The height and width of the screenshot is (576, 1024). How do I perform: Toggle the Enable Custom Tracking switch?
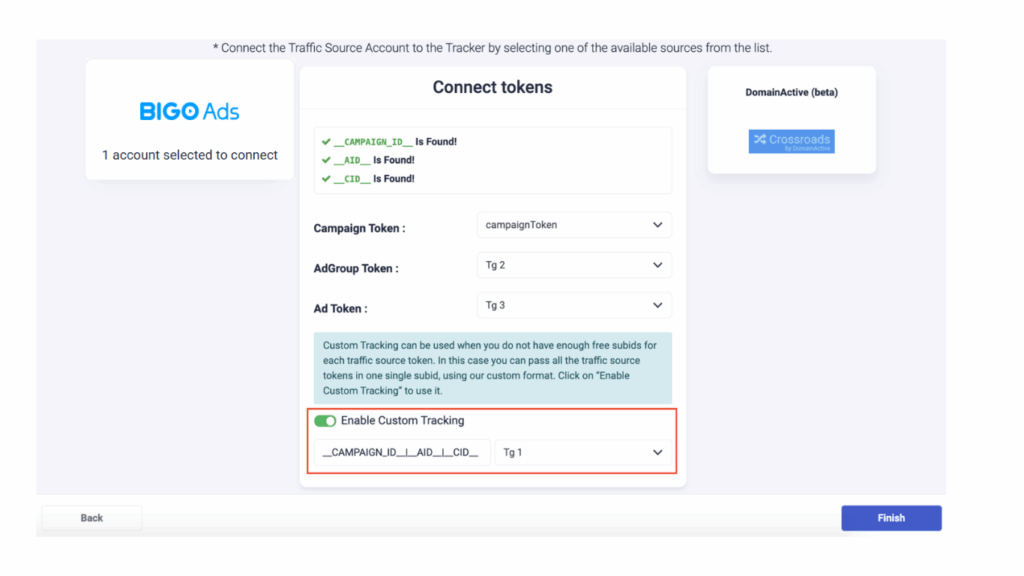pos(325,421)
